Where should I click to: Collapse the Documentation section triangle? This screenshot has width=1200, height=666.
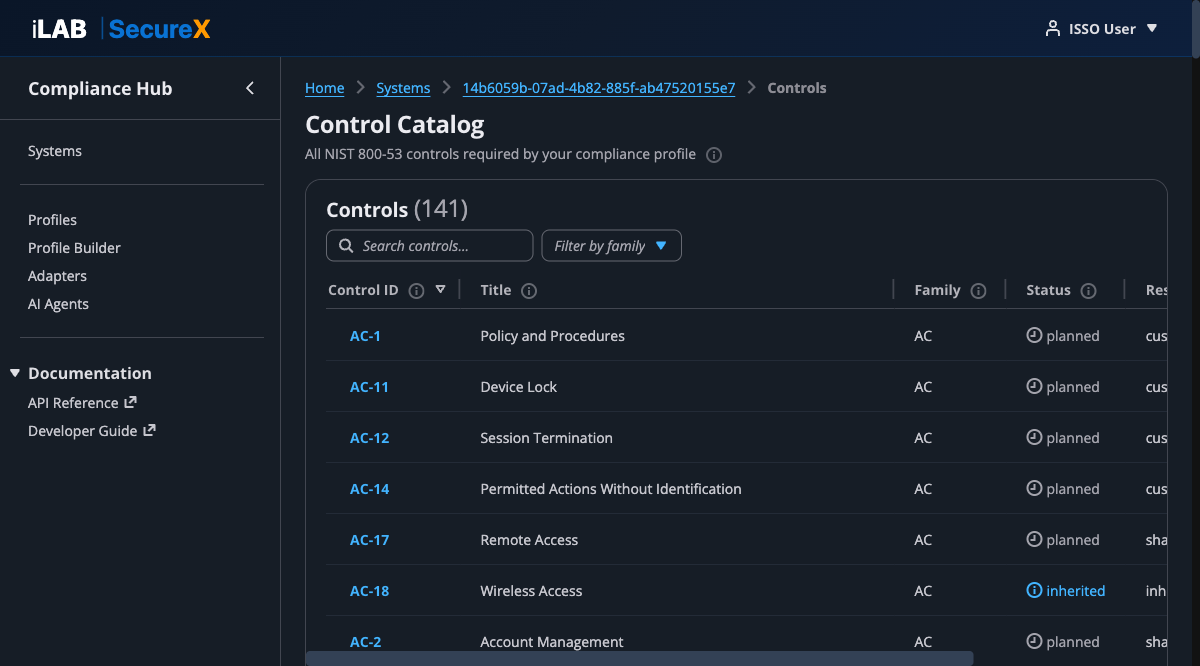click(x=15, y=373)
